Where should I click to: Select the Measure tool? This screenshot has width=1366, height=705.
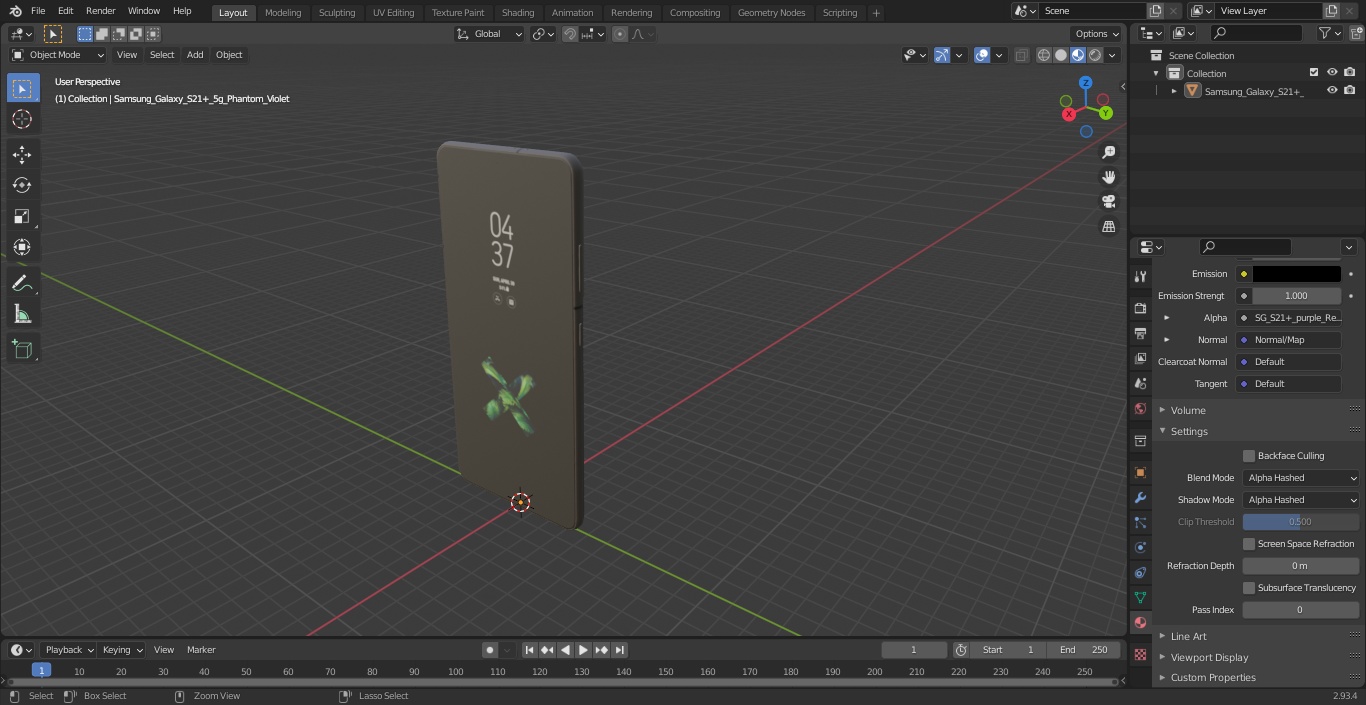click(x=22, y=315)
